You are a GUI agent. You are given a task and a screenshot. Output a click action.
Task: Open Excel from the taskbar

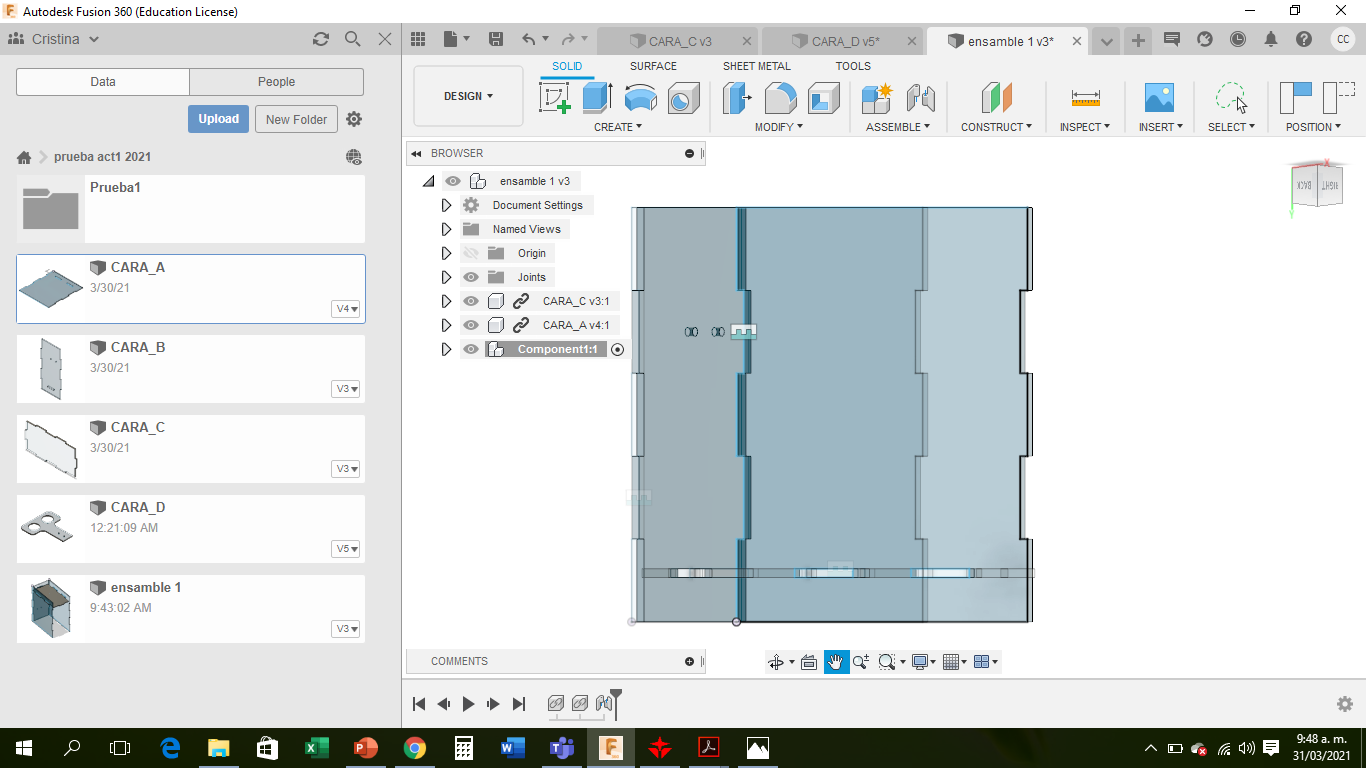[x=316, y=747]
